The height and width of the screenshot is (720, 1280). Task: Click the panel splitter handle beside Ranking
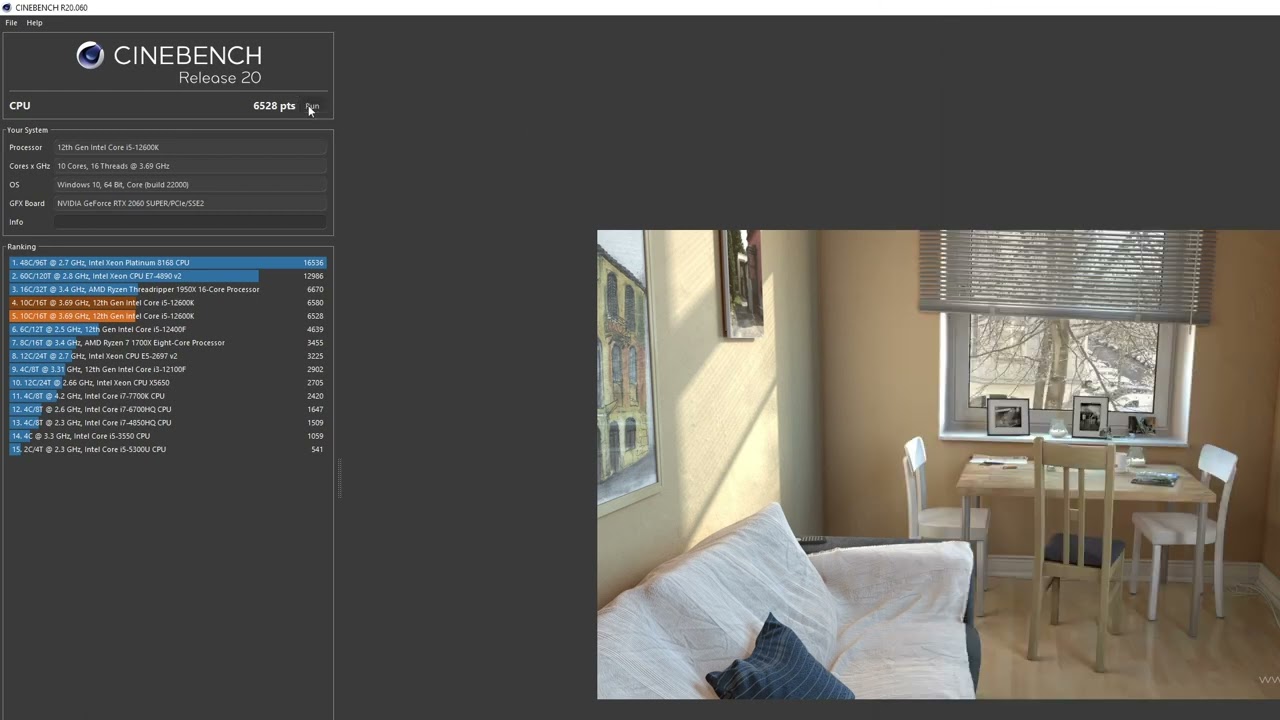pos(339,478)
